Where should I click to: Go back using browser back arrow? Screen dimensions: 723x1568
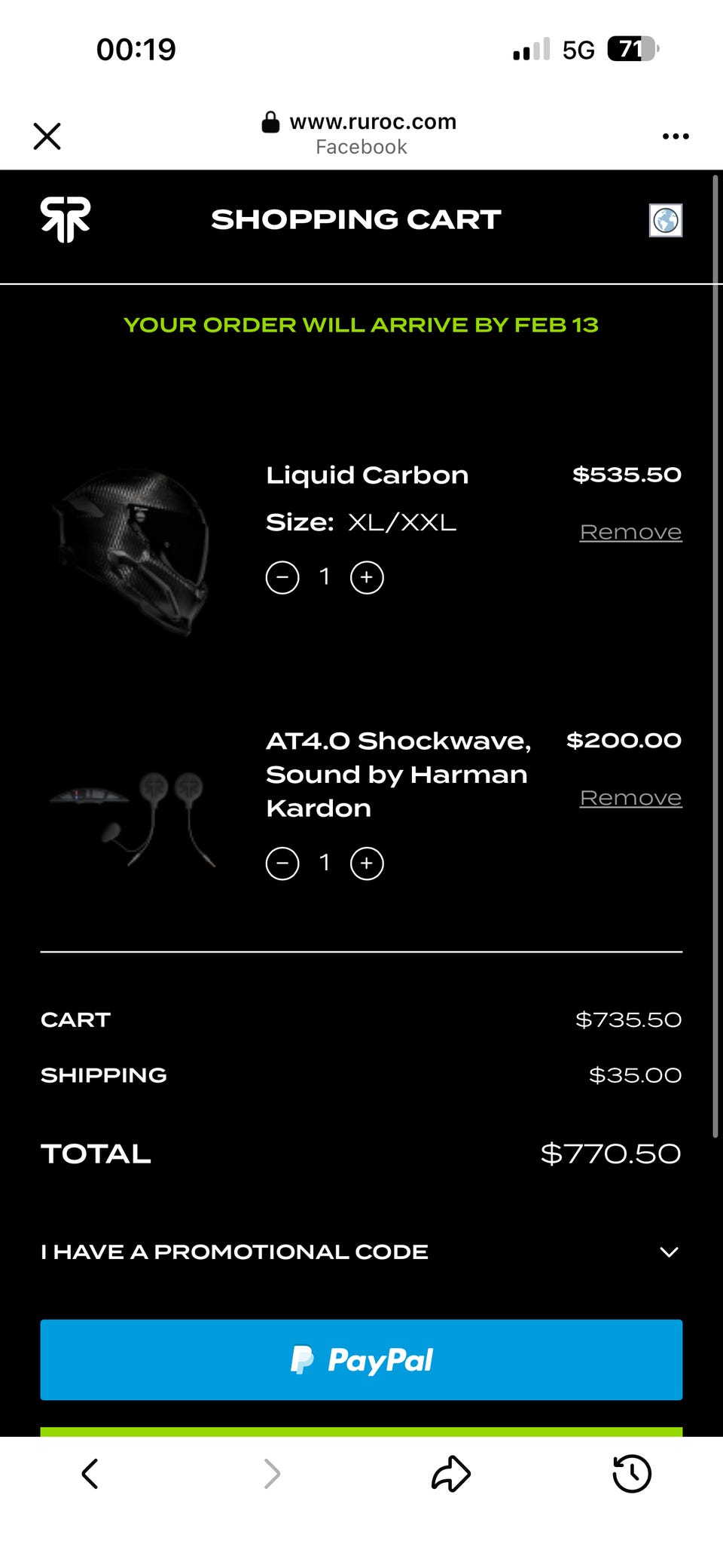coord(90,1474)
